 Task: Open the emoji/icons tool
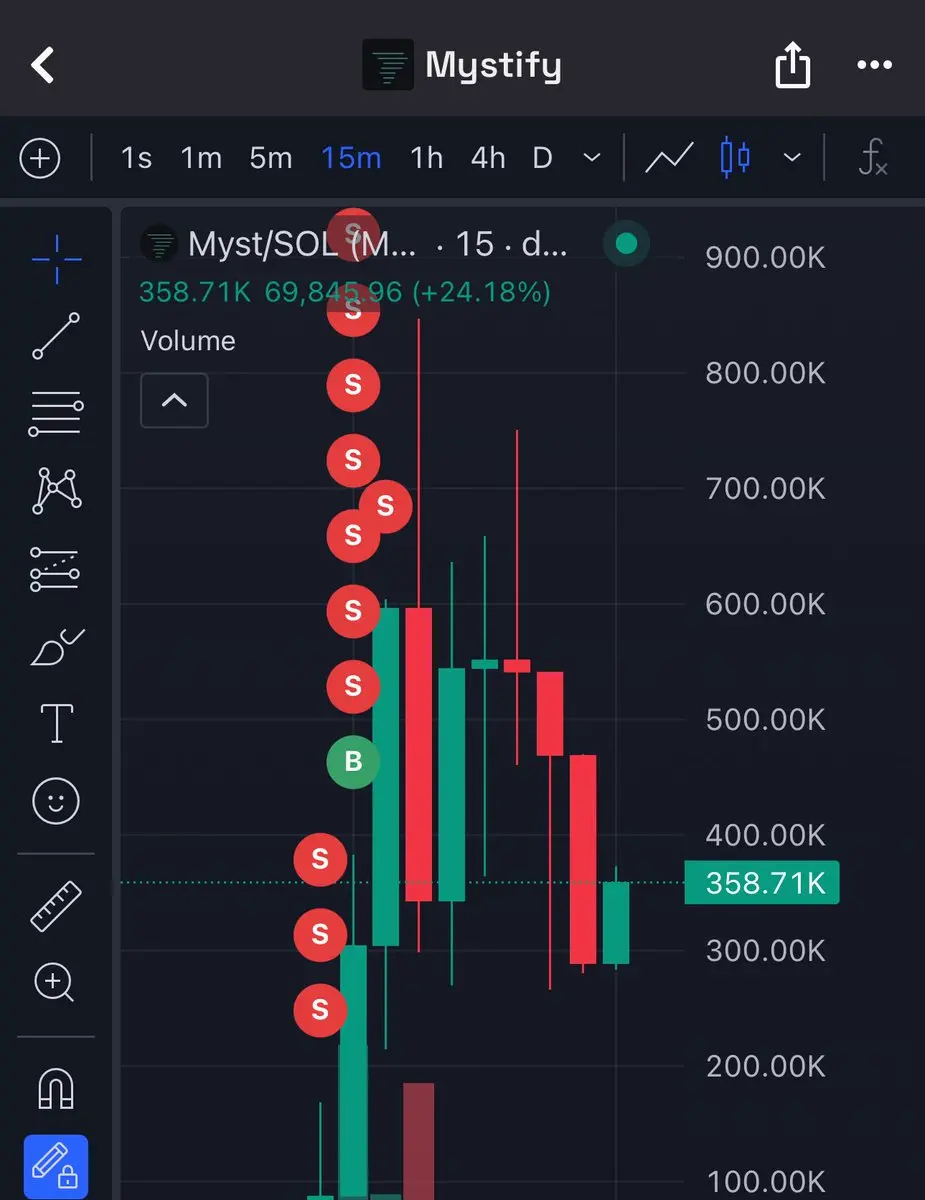(x=56, y=801)
